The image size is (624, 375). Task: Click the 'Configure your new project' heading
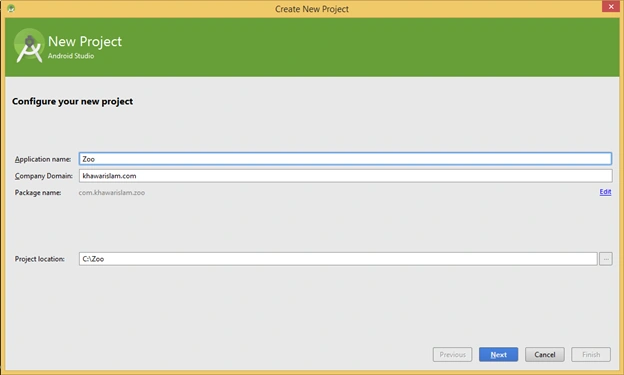72,102
